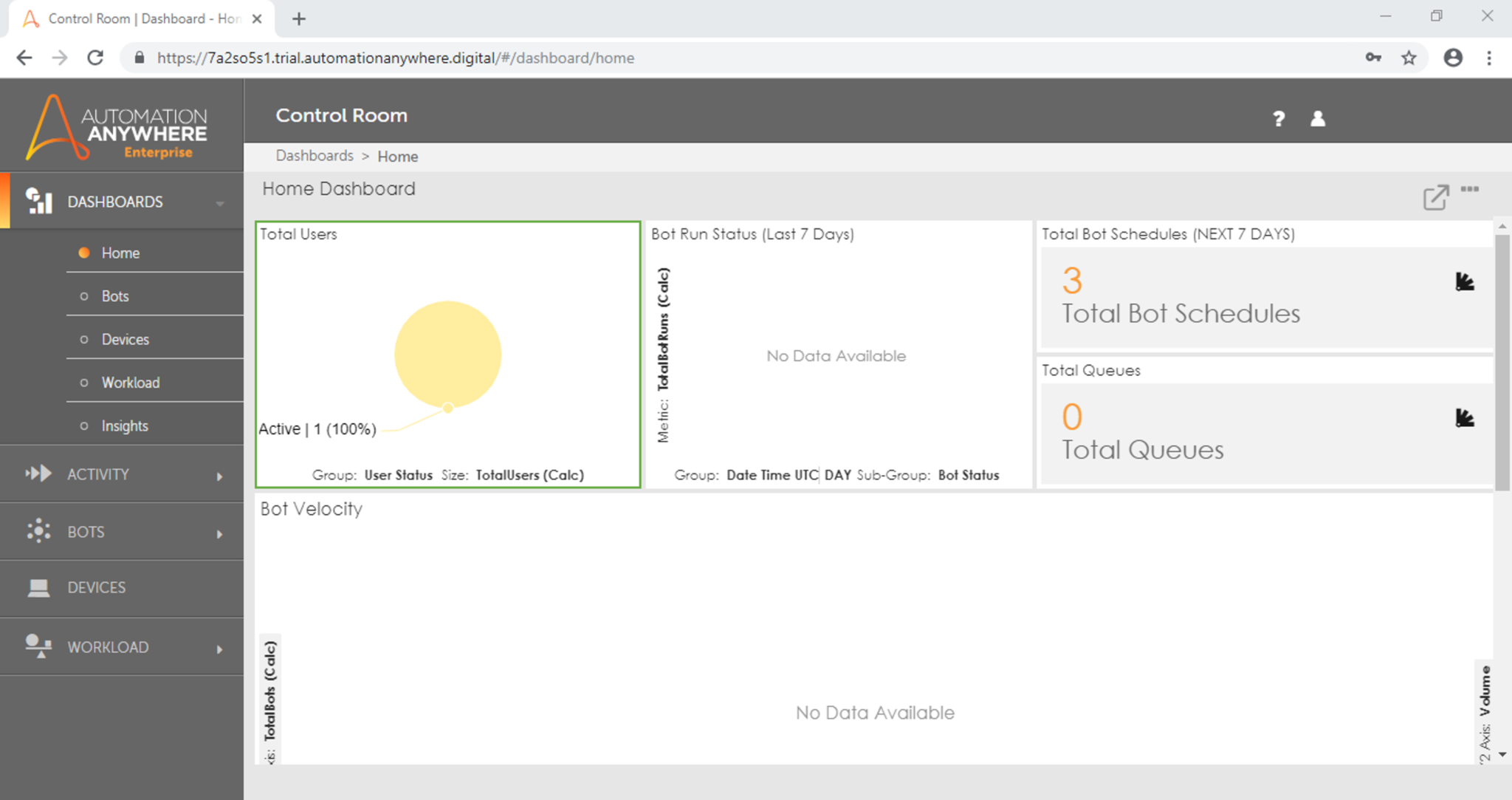Click the Devices sidebar icon

(38, 587)
